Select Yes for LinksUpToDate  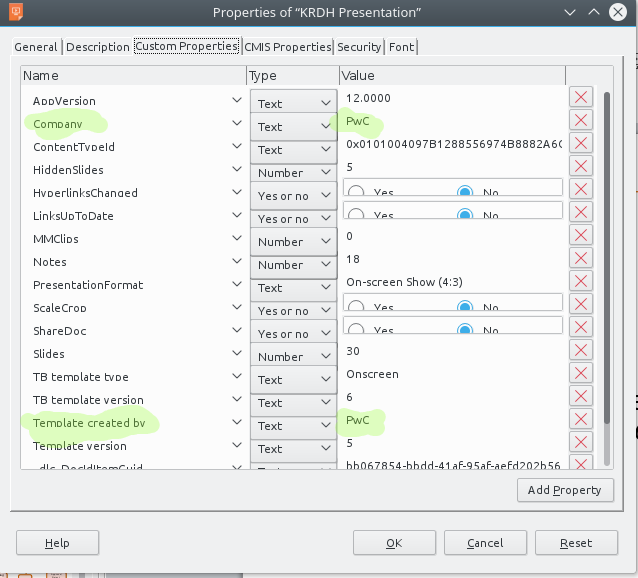356,214
